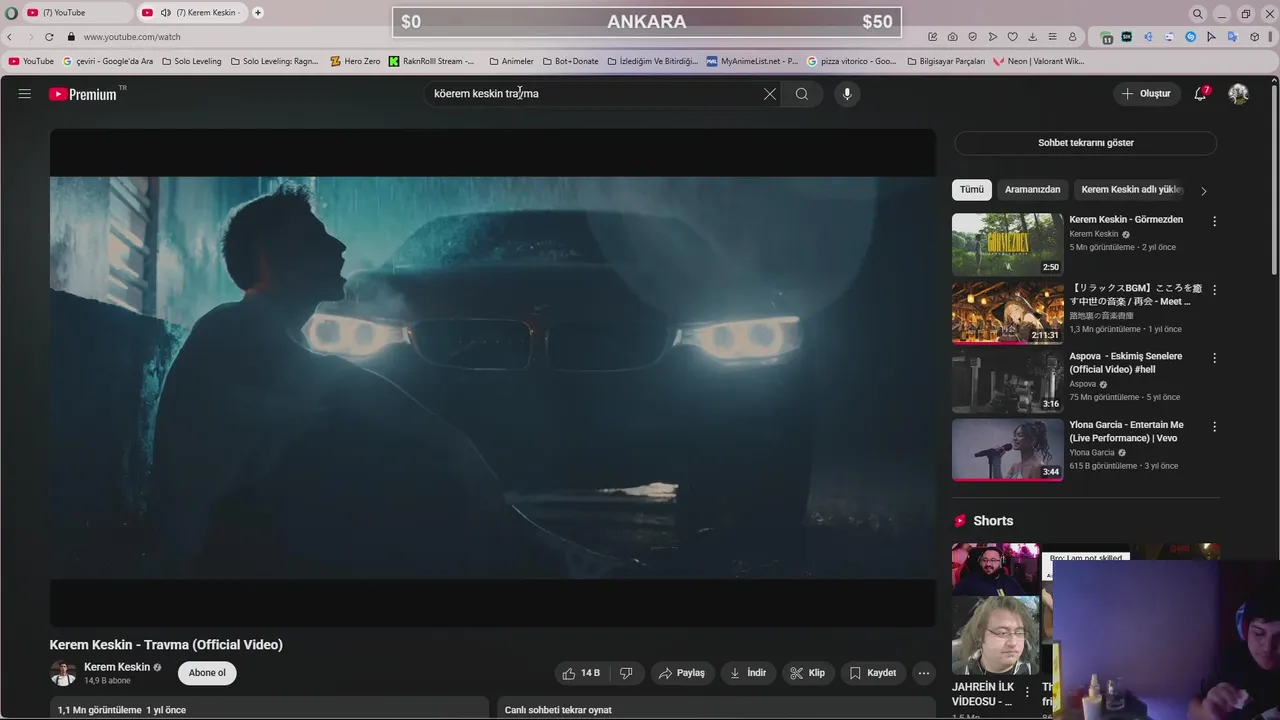Image resolution: width=1280 pixels, height=720 pixels.
Task: Take snapshot with camera icon
Action: point(952,37)
